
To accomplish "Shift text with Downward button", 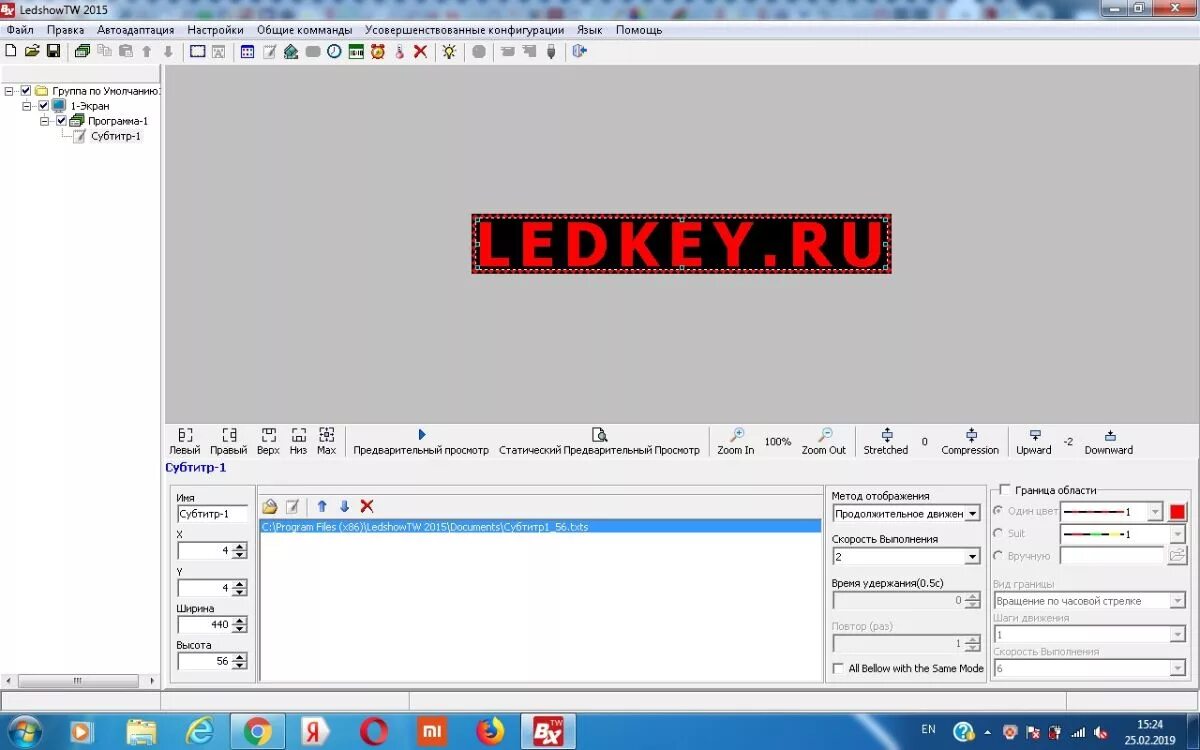I will pyautogui.click(x=1109, y=441).
